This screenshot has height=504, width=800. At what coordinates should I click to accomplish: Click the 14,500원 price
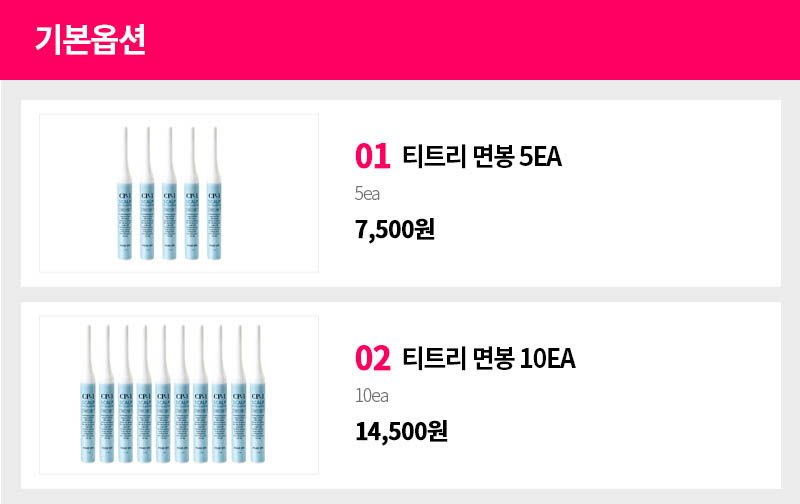pos(402,432)
